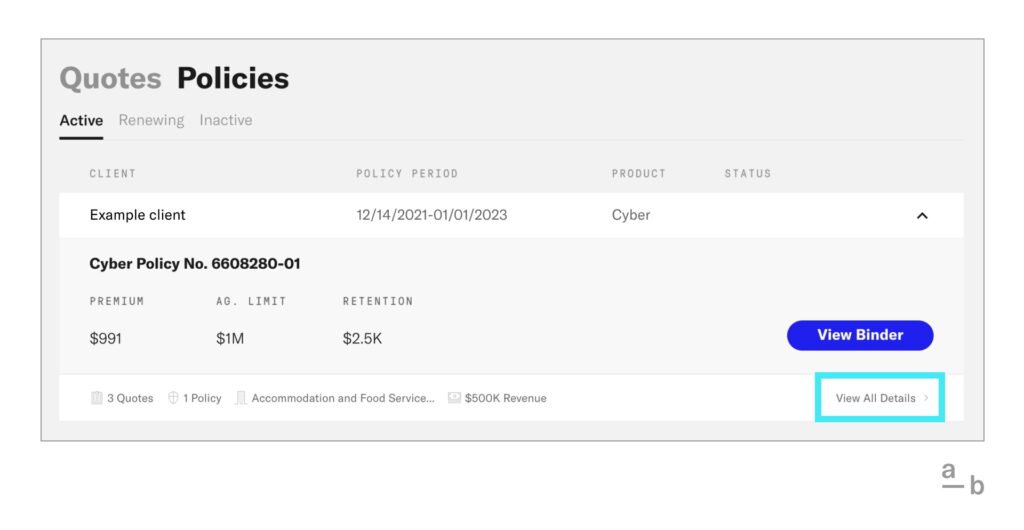
Task: Click the quotes document icon
Action: pos(97,398)
